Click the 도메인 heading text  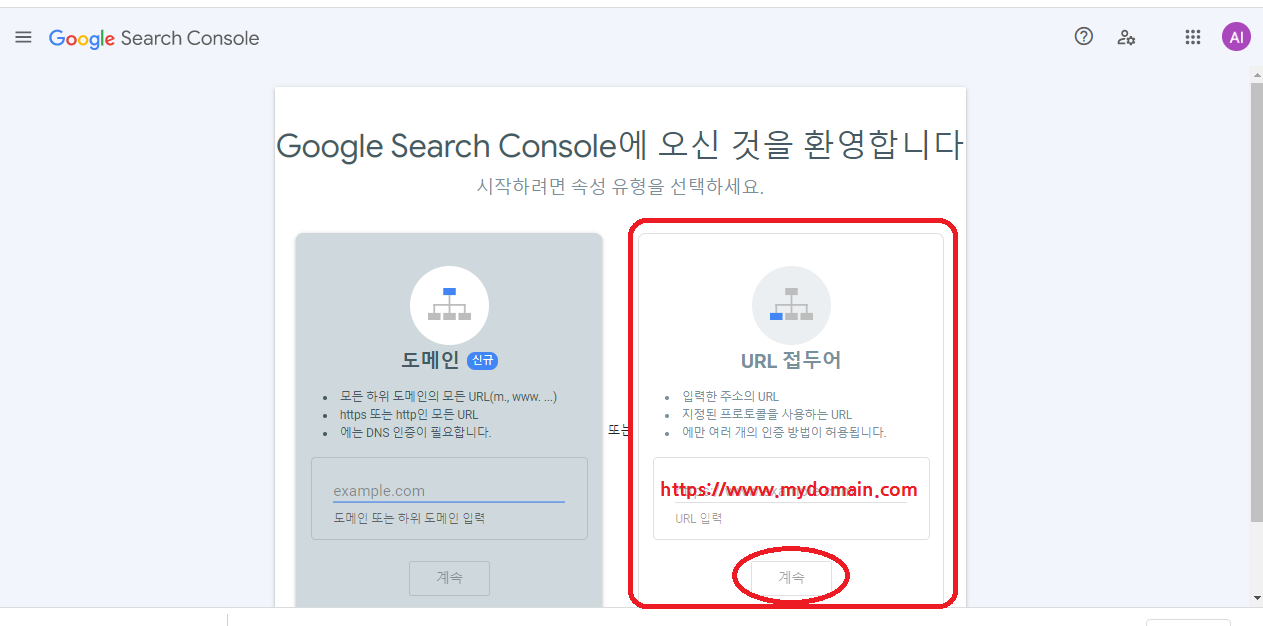[430, 361]
